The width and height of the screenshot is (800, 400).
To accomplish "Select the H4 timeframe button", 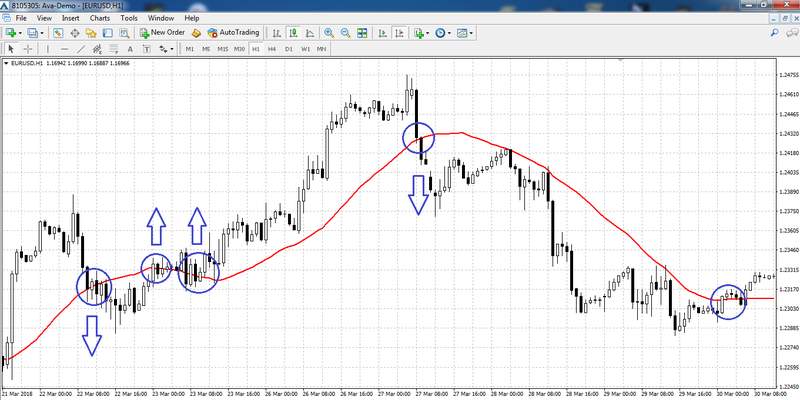I will [273, 48].
